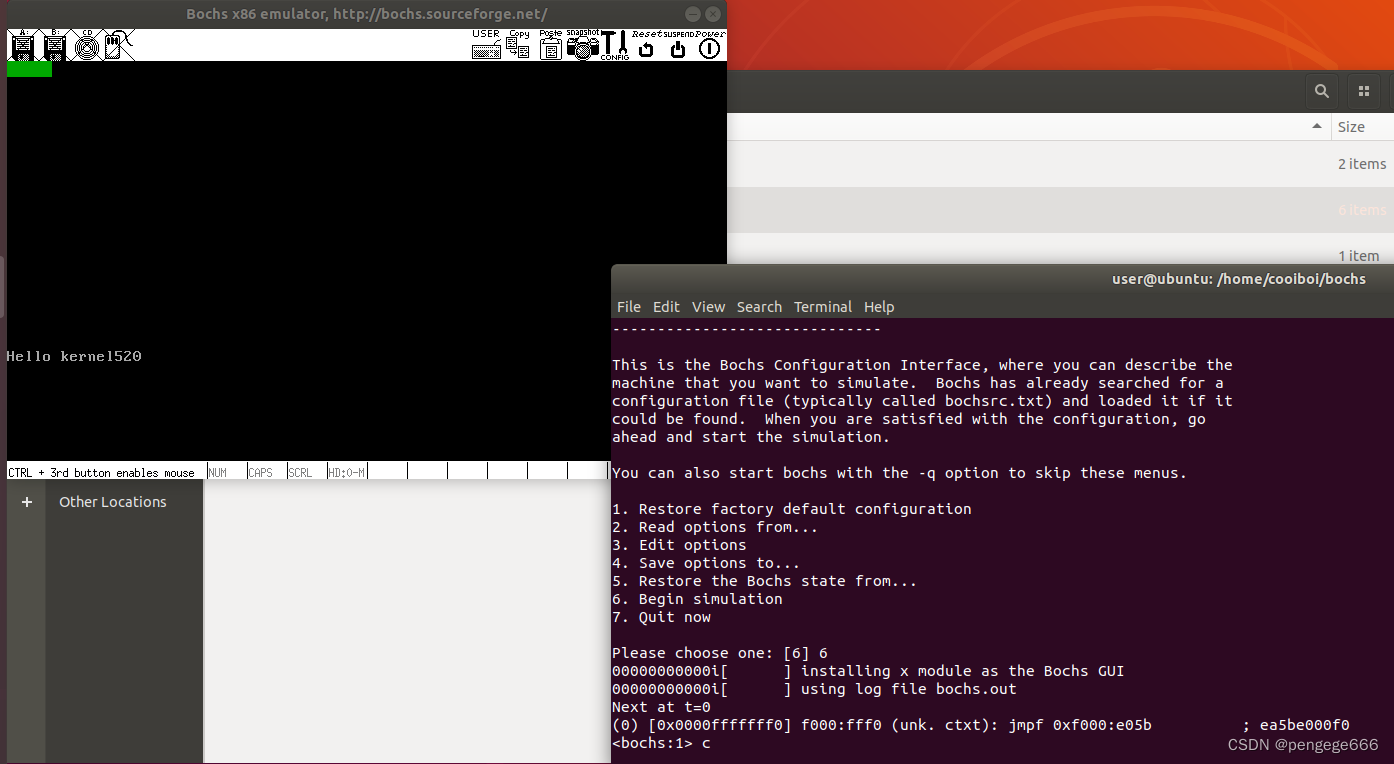Click the '<bochs:1> c' prompt line
1394x764 pixels.
point(661,743)
